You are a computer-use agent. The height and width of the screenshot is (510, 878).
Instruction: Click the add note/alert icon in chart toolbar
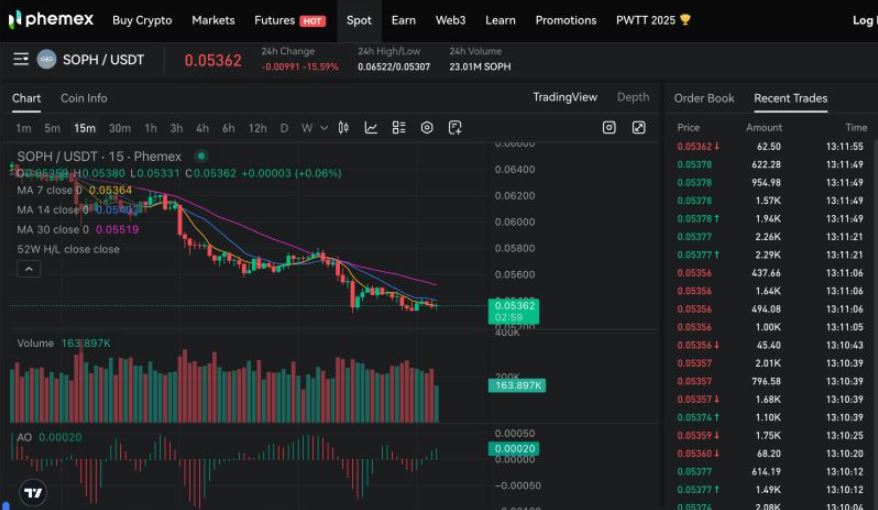455,128
